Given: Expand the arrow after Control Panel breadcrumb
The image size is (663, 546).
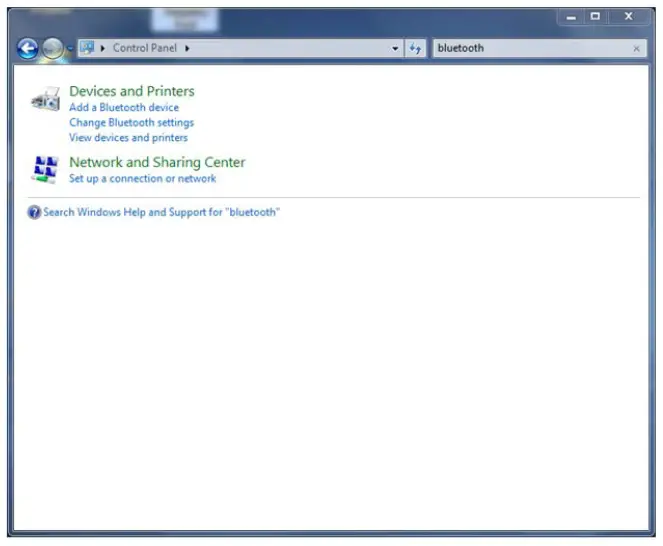Looking at the screenshot, I should click(x=187, y=49).
